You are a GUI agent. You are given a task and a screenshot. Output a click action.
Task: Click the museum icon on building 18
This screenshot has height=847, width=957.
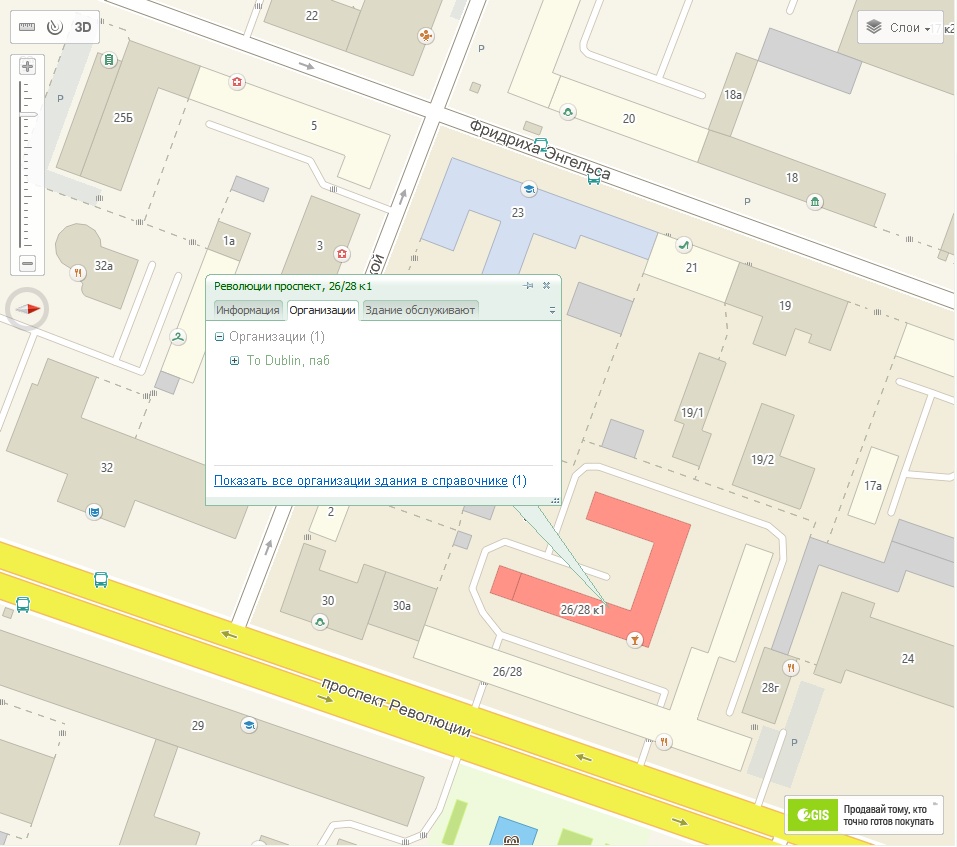[x=815, y=201]
